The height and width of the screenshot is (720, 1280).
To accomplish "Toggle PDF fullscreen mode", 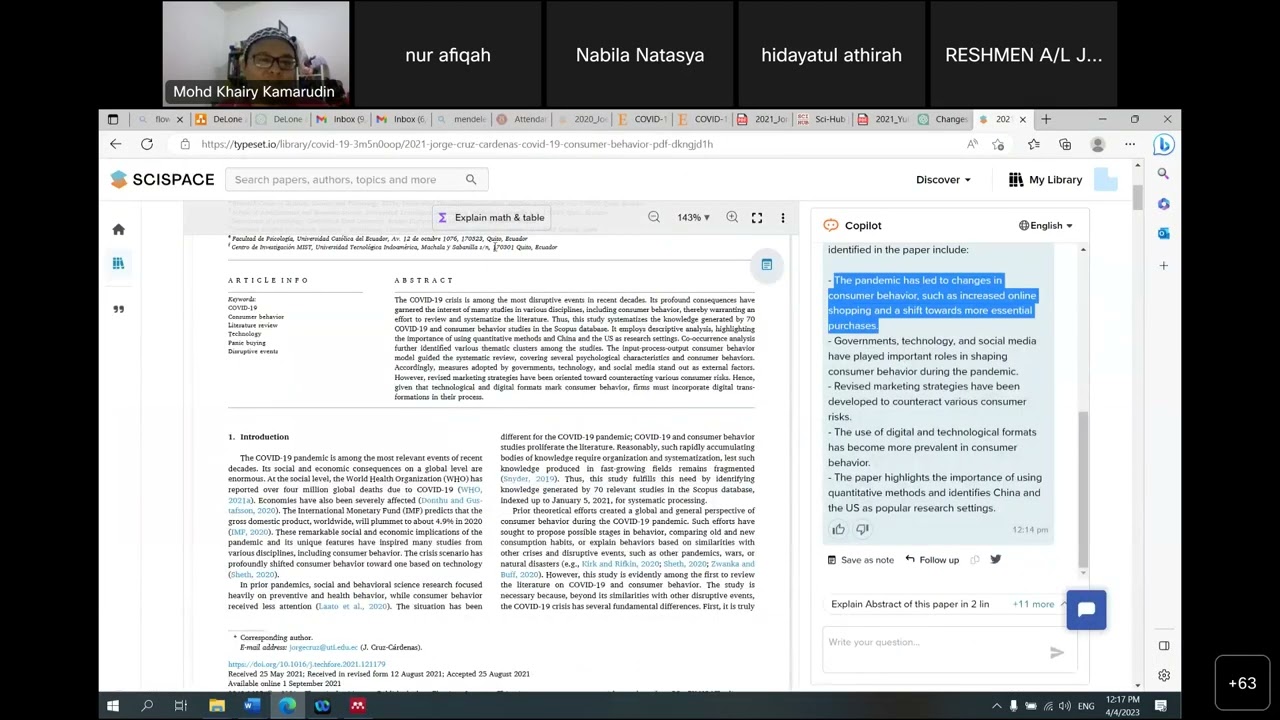I will pyautogui.click(x=757, y=217).
